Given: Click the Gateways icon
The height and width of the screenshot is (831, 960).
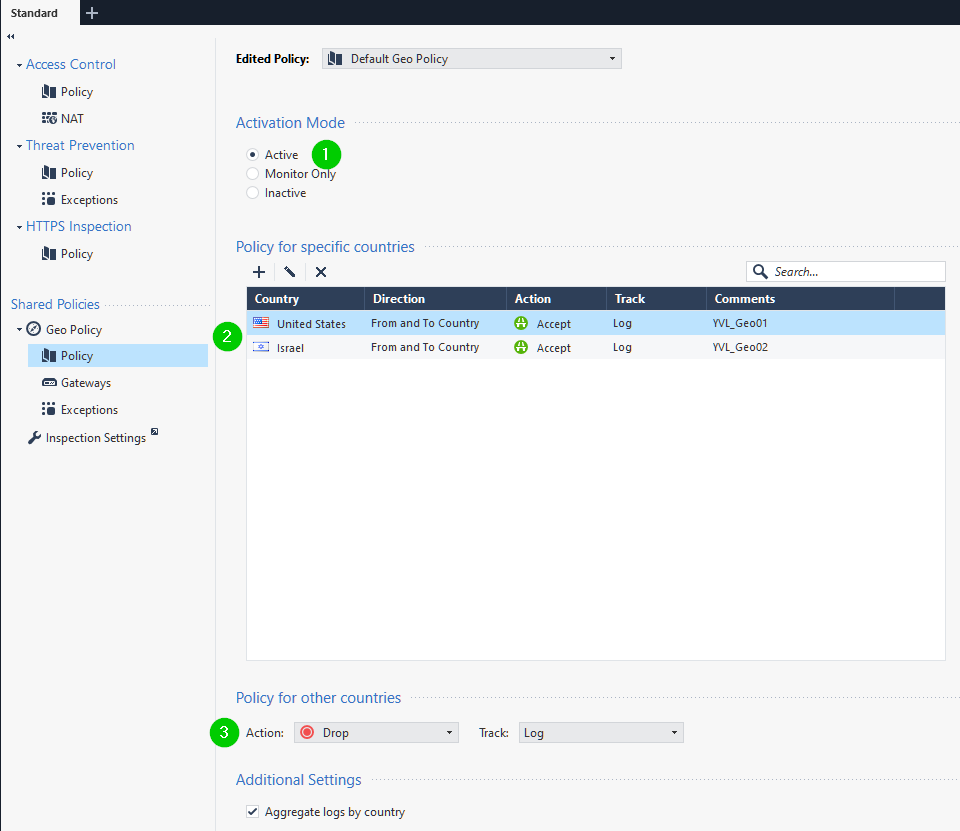Looking at the screenshot, I should pos(49,383).
